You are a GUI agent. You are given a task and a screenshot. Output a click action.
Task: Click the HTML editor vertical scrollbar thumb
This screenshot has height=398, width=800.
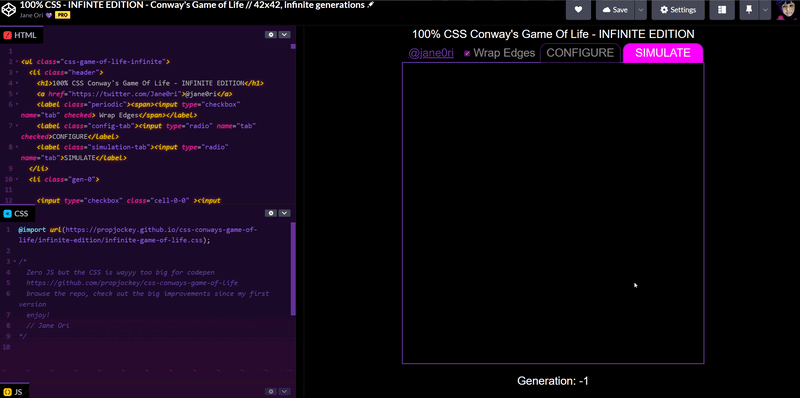pyautogui.click(x=293, y=46)
